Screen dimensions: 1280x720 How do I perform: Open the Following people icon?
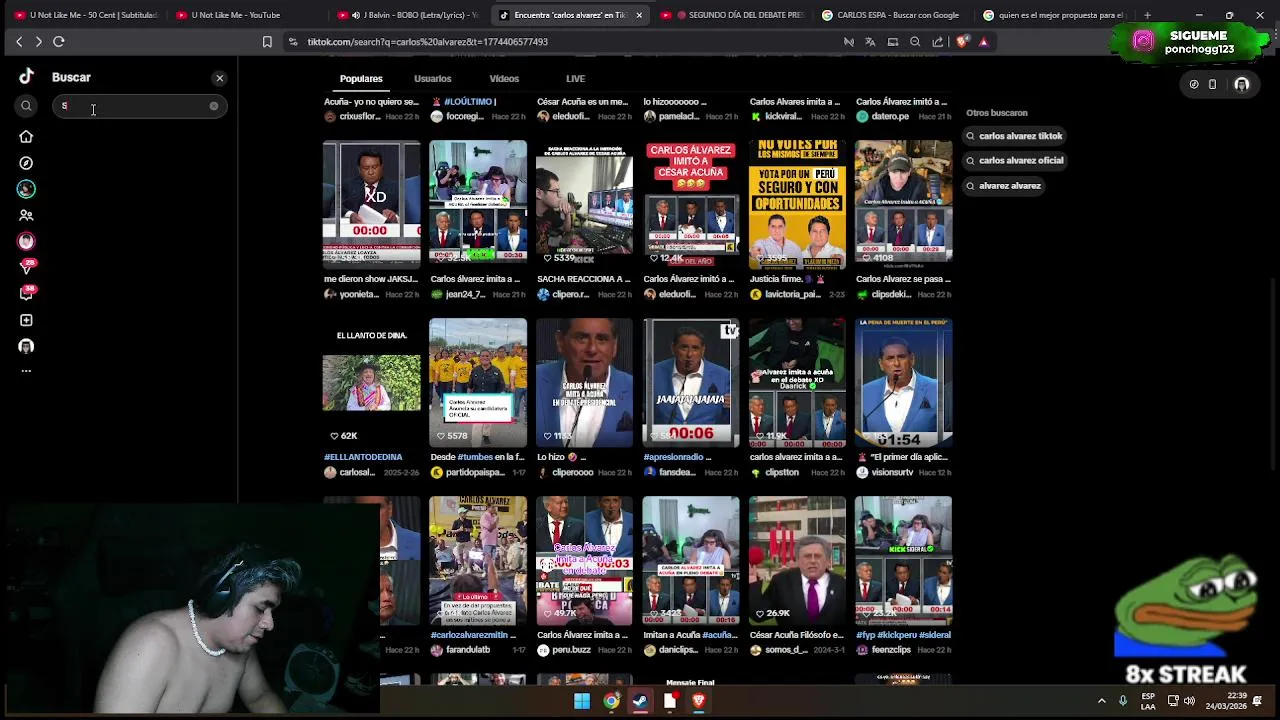click(x=26, y=215)
